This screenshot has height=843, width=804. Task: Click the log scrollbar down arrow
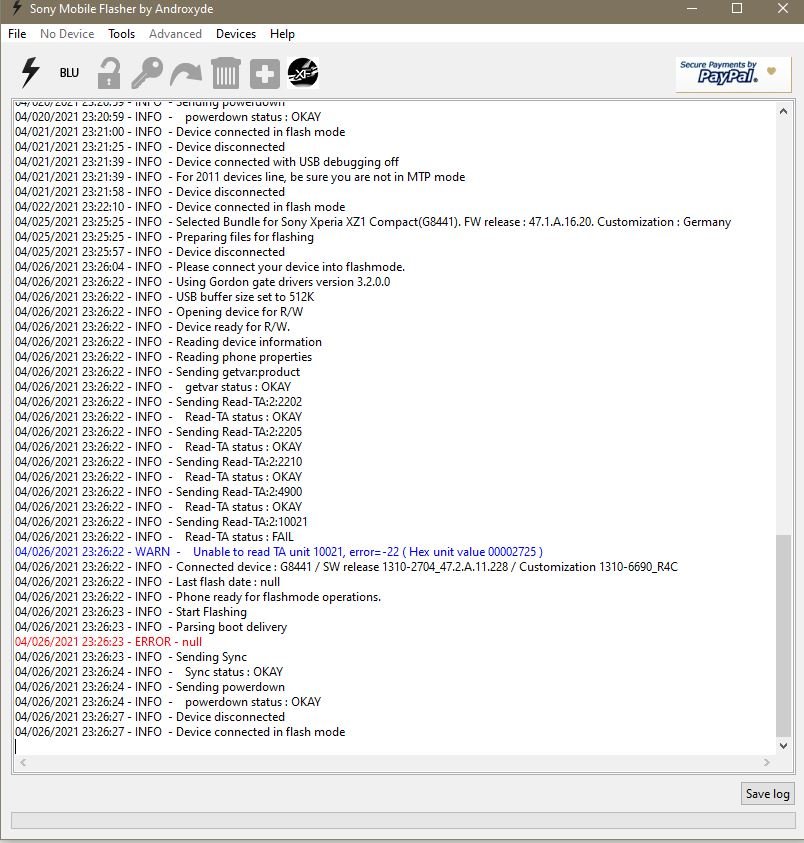click(x=784, y=746)
